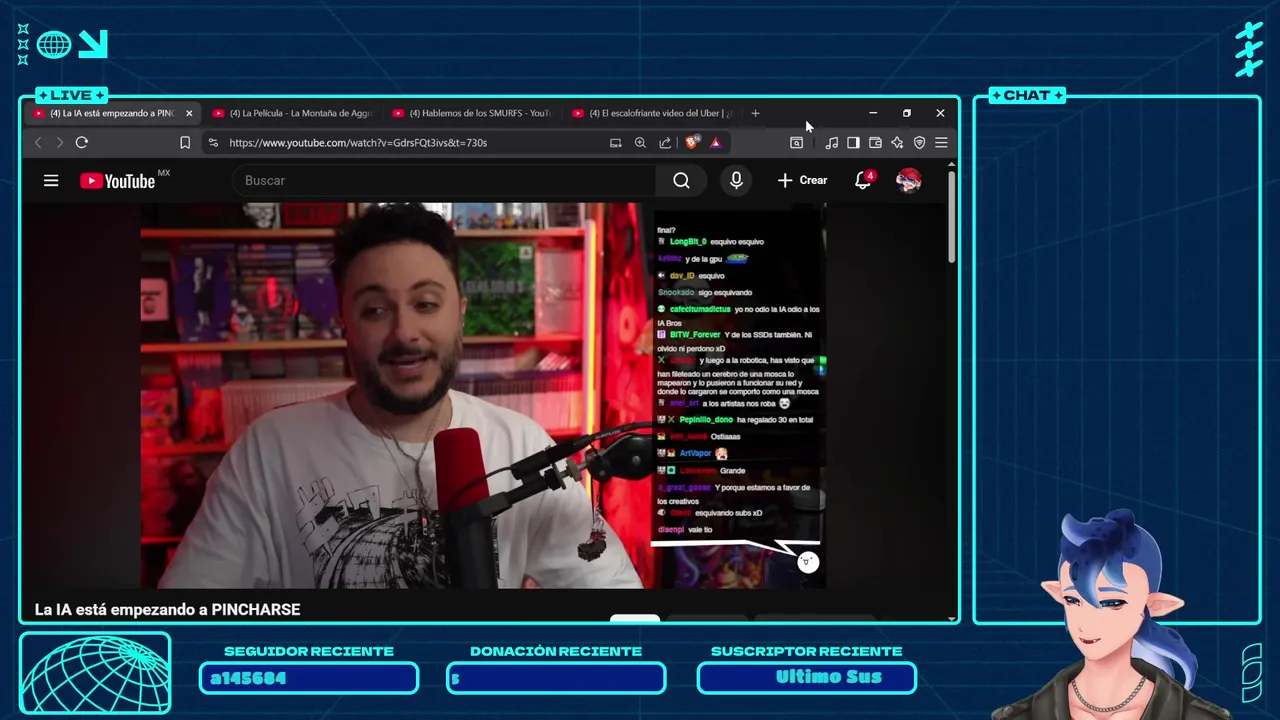The height and width of the screenshot is (720, 1280).
Task: Click recent follower name 'a145684'
Action: click(248, 678)
